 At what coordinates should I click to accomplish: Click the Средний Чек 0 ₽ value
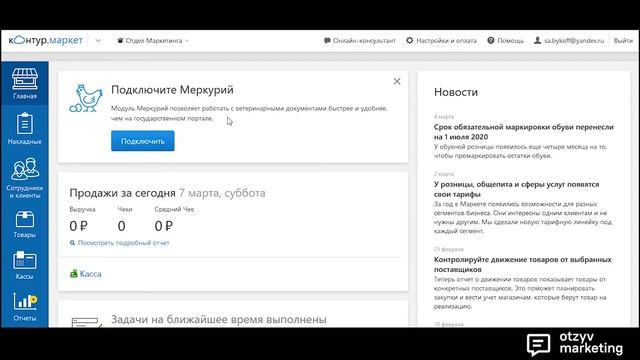164,226
